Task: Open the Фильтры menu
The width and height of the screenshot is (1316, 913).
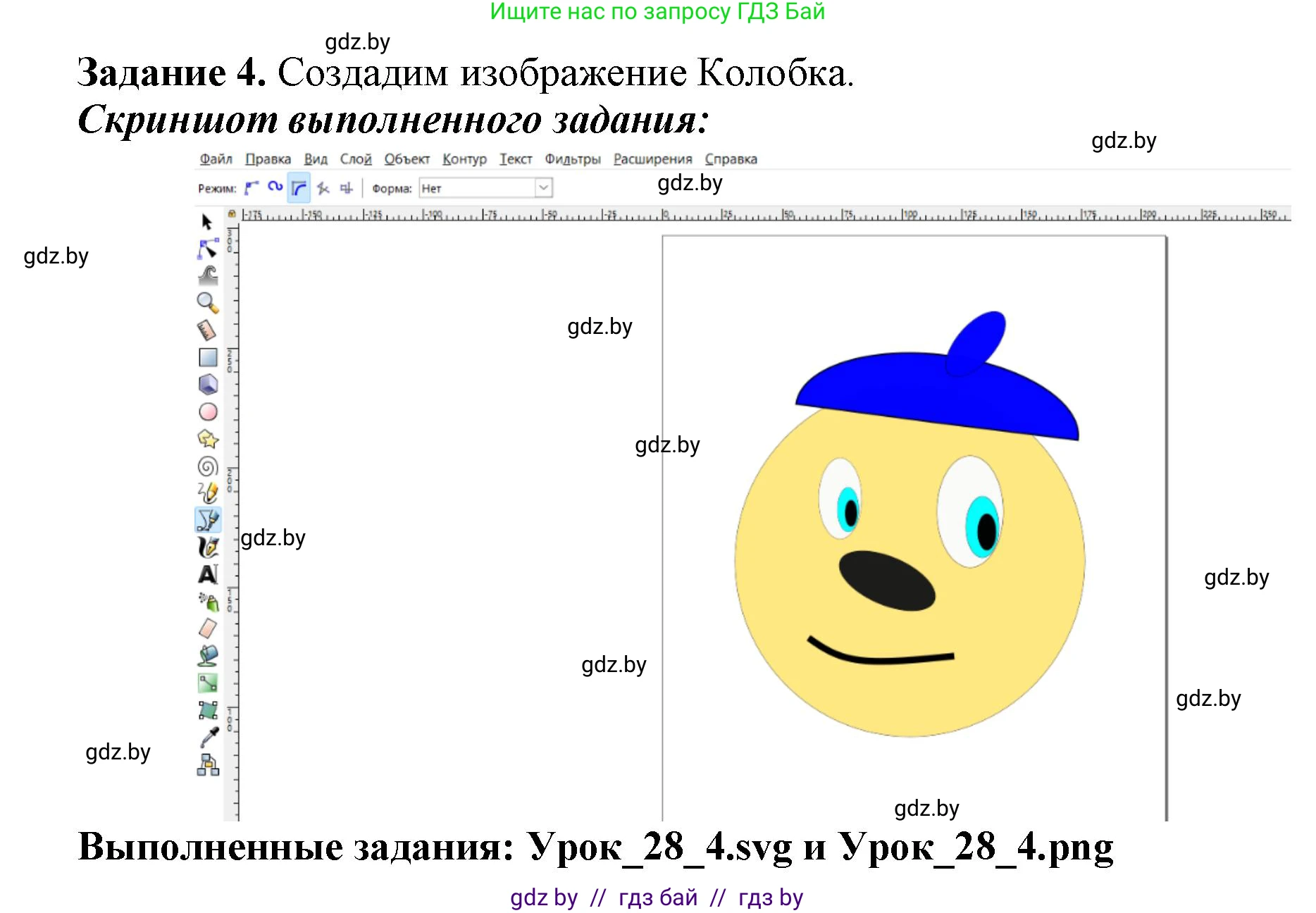Action: tap(573, 159)
